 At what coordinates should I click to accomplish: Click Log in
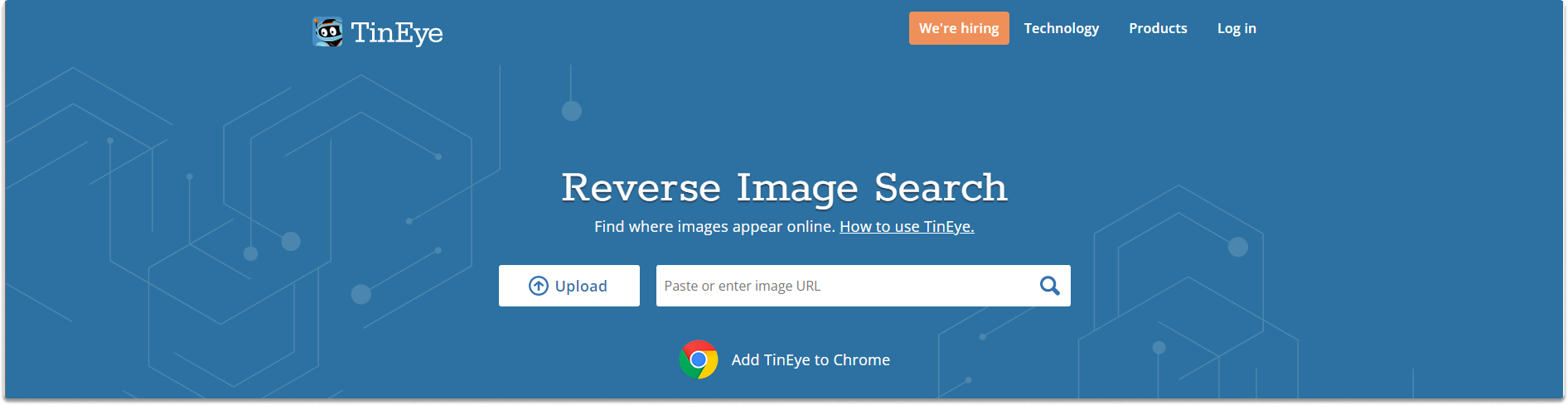point(1236,28)
